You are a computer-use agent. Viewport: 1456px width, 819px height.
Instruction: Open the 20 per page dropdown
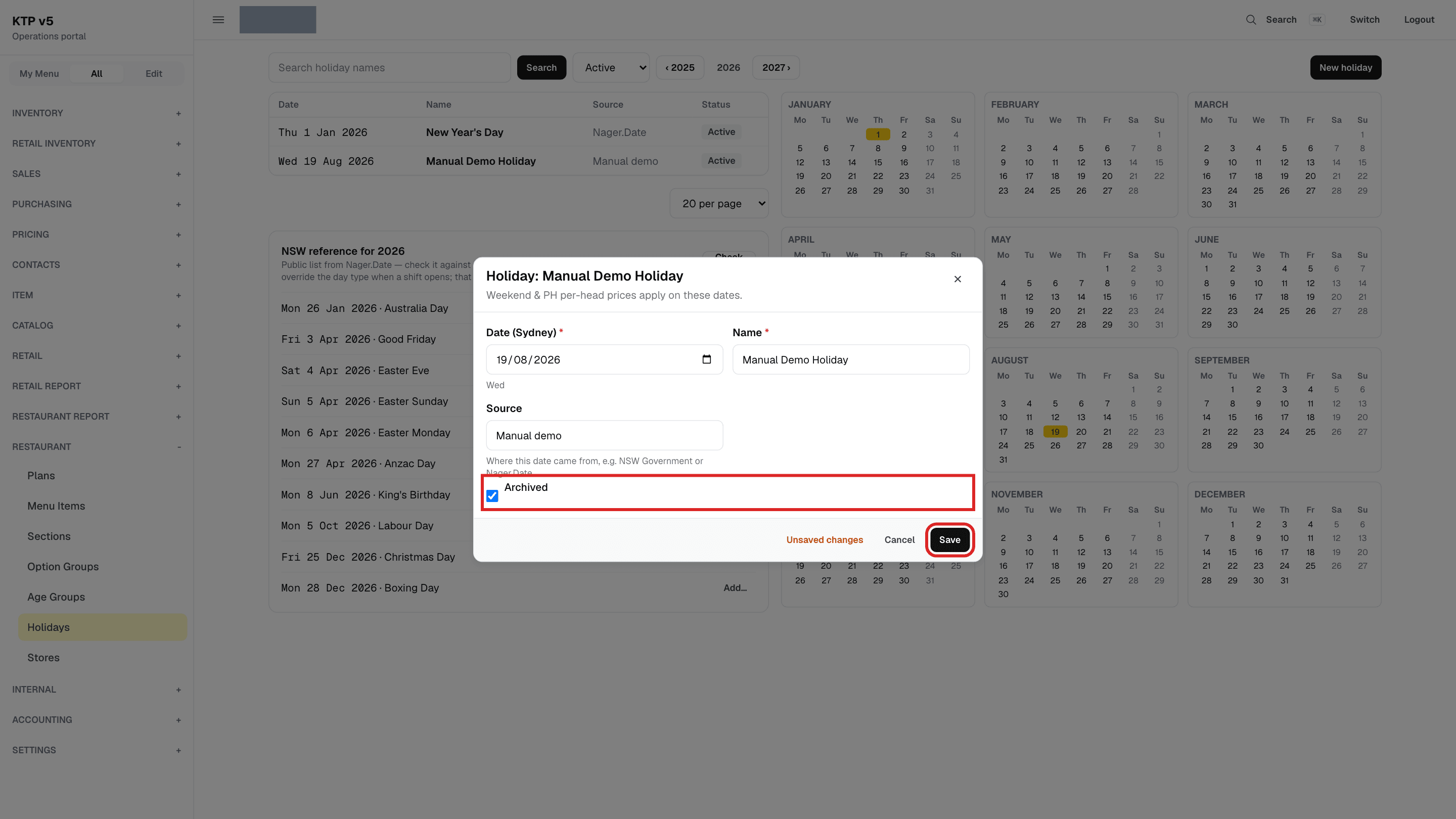coord(719,203)
